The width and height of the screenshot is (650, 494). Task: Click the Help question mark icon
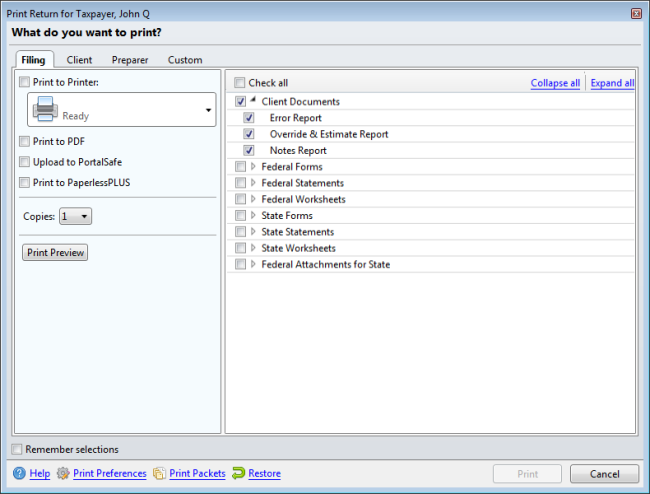[x=19, y=473]
